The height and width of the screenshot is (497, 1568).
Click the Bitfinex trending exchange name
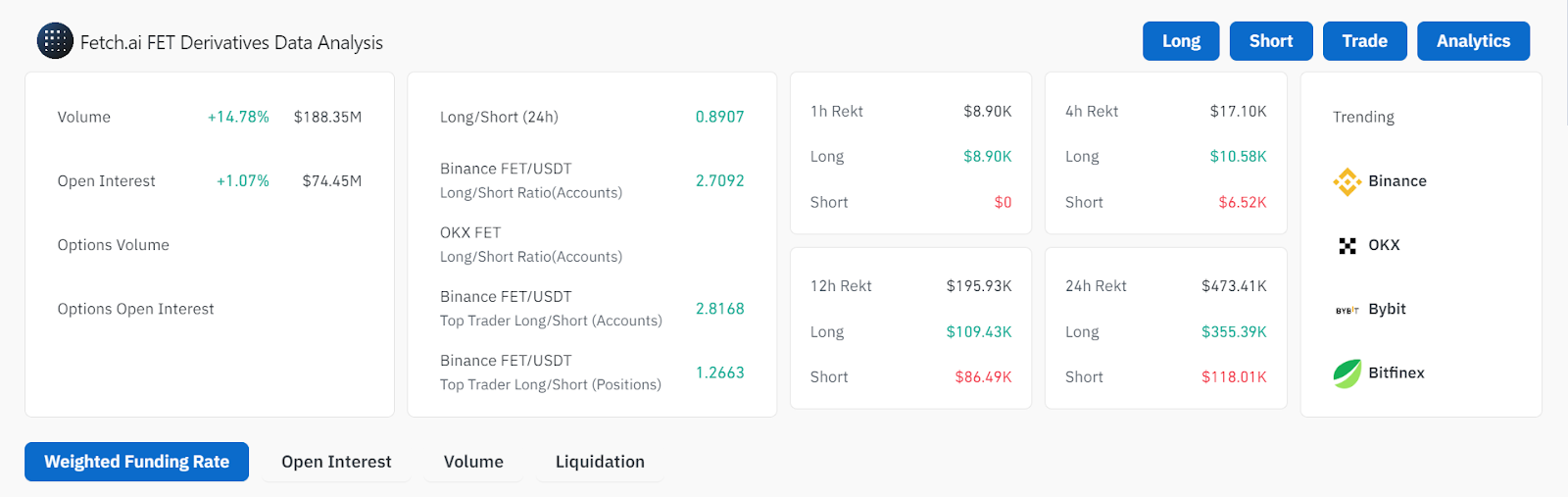coord(1396,373)
